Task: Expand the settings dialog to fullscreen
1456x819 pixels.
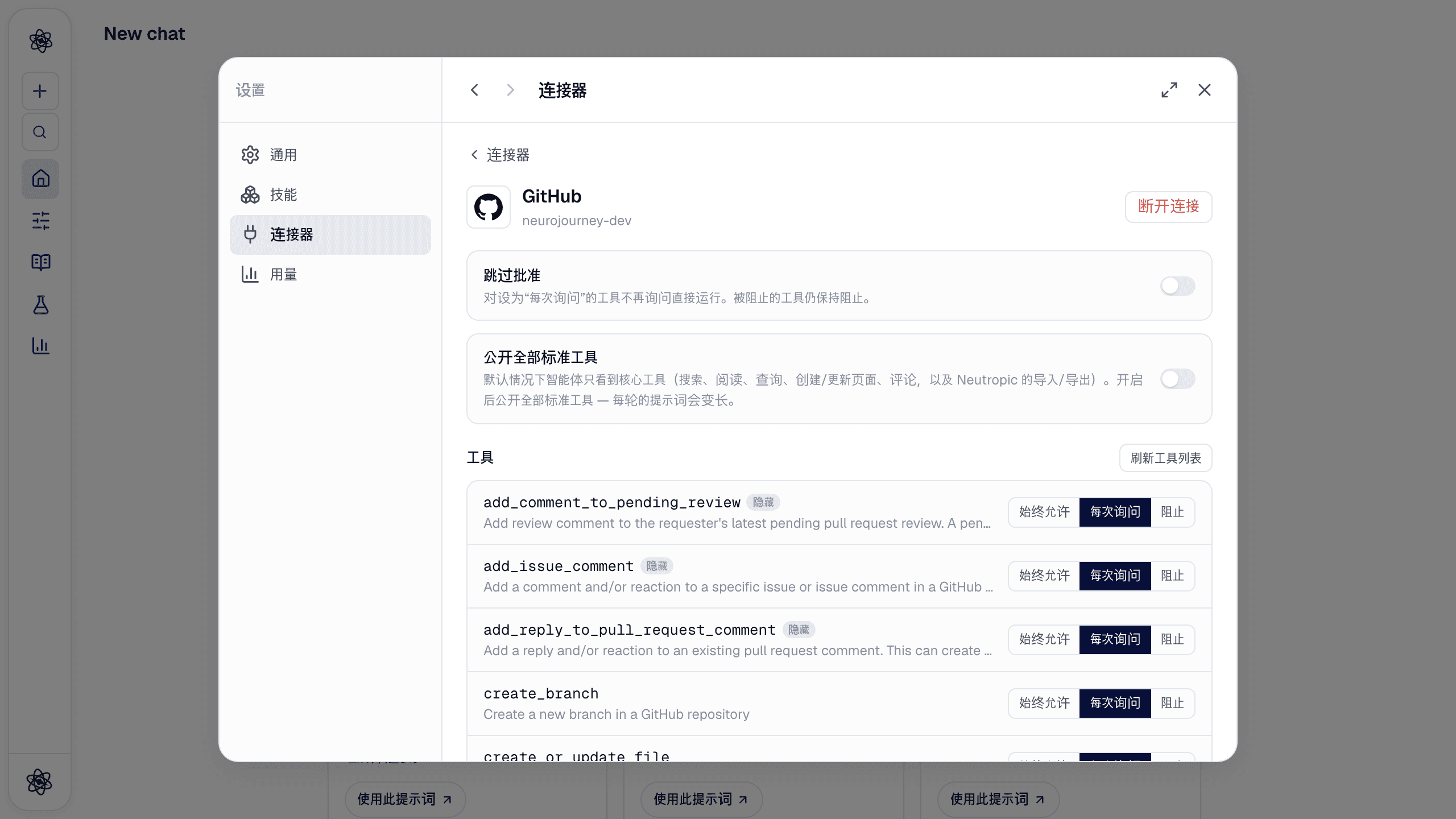Action: tap(1169, 90)
